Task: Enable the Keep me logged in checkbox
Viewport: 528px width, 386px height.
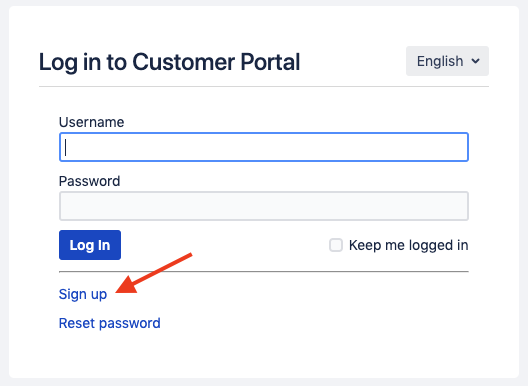Action: (x=336, y=245)
